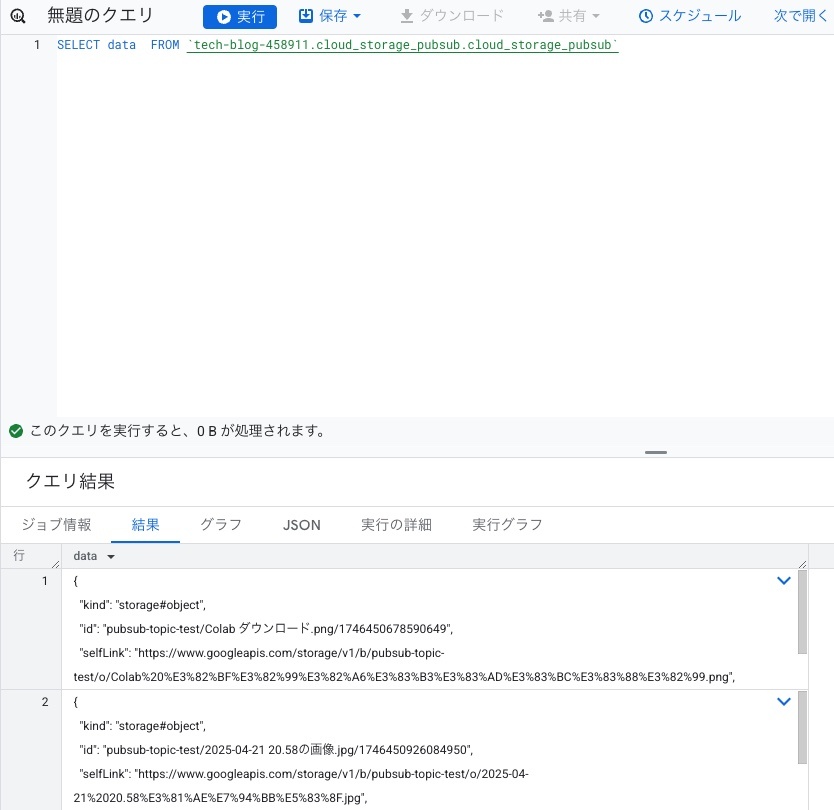Select the 結果 results tab
834x810 pixels.
pos(145,525)
